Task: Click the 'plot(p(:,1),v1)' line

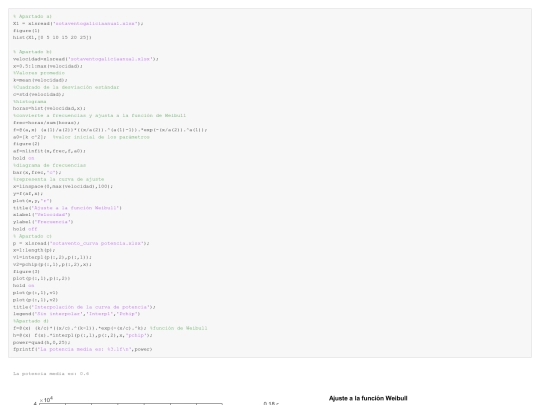Action: tap(35, 293)
